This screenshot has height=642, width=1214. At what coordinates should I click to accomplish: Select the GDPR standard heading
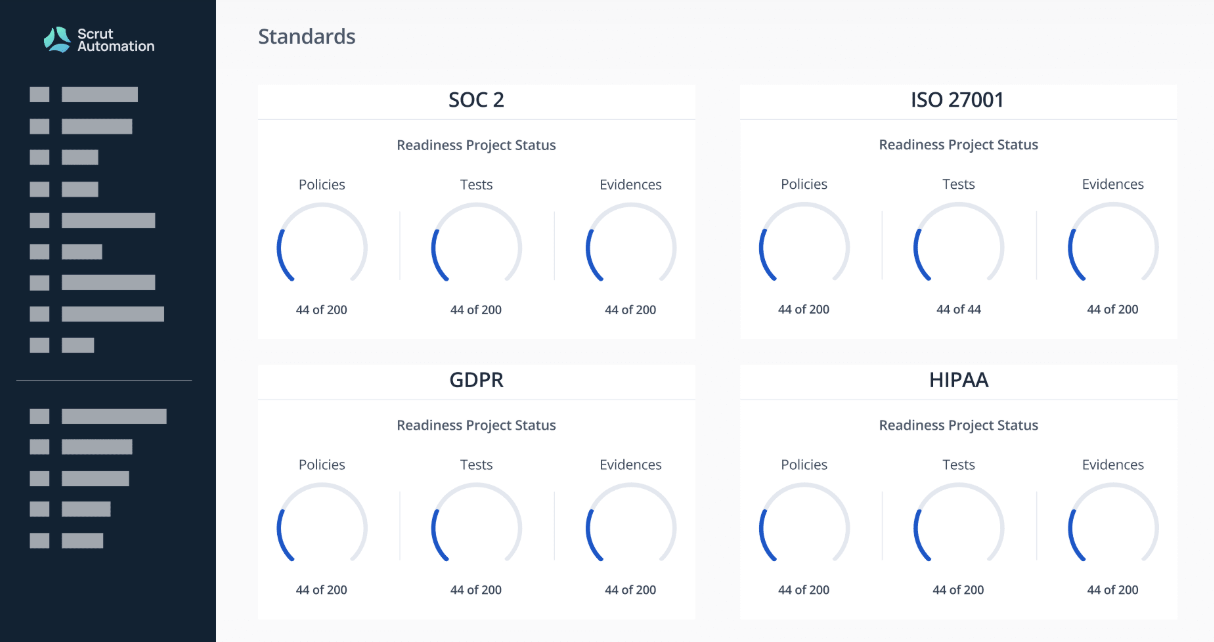(476, 381)
